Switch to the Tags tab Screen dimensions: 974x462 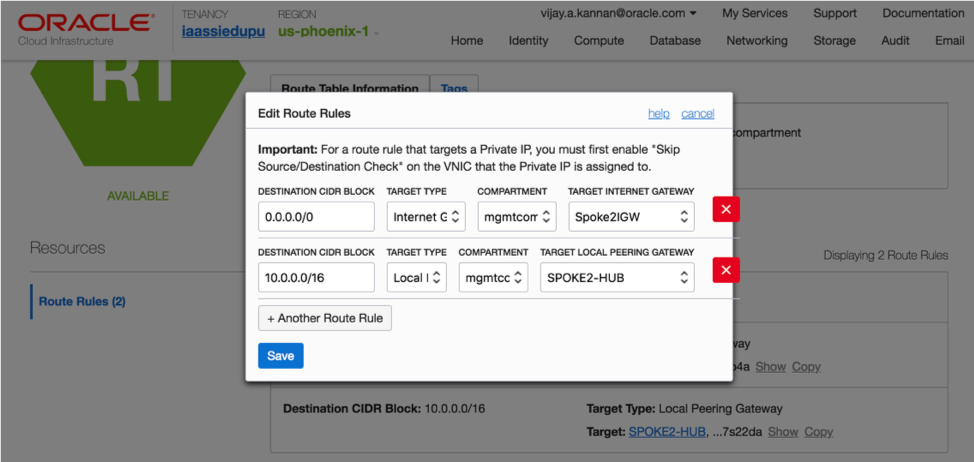tap(454, 88)
